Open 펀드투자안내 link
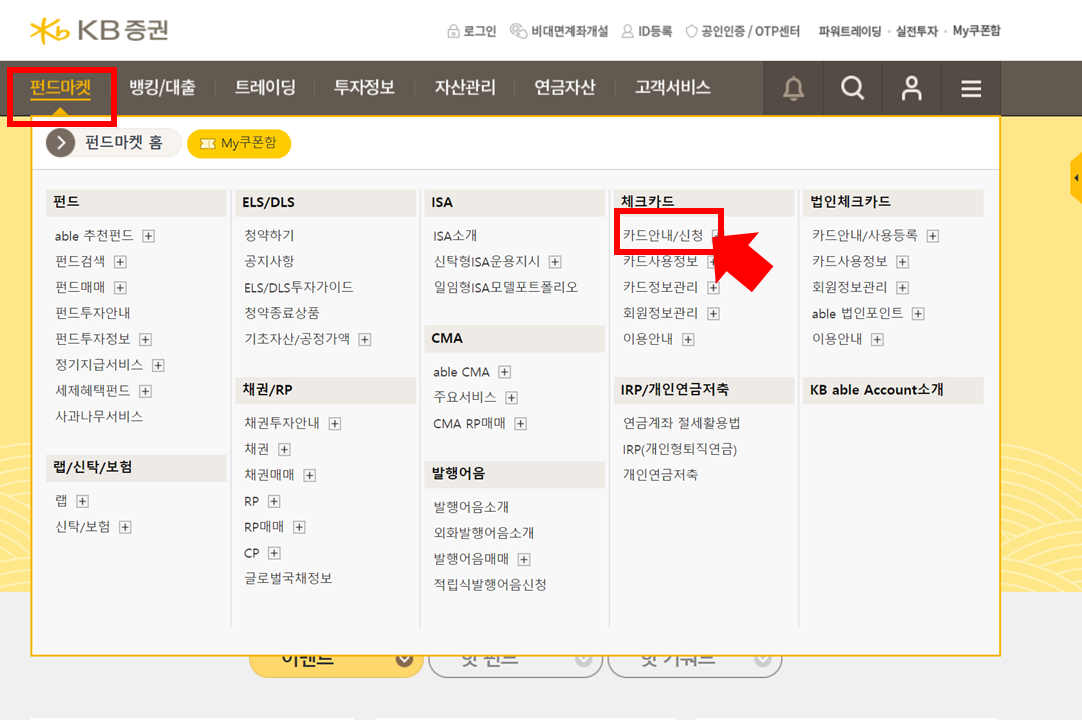 92,313
